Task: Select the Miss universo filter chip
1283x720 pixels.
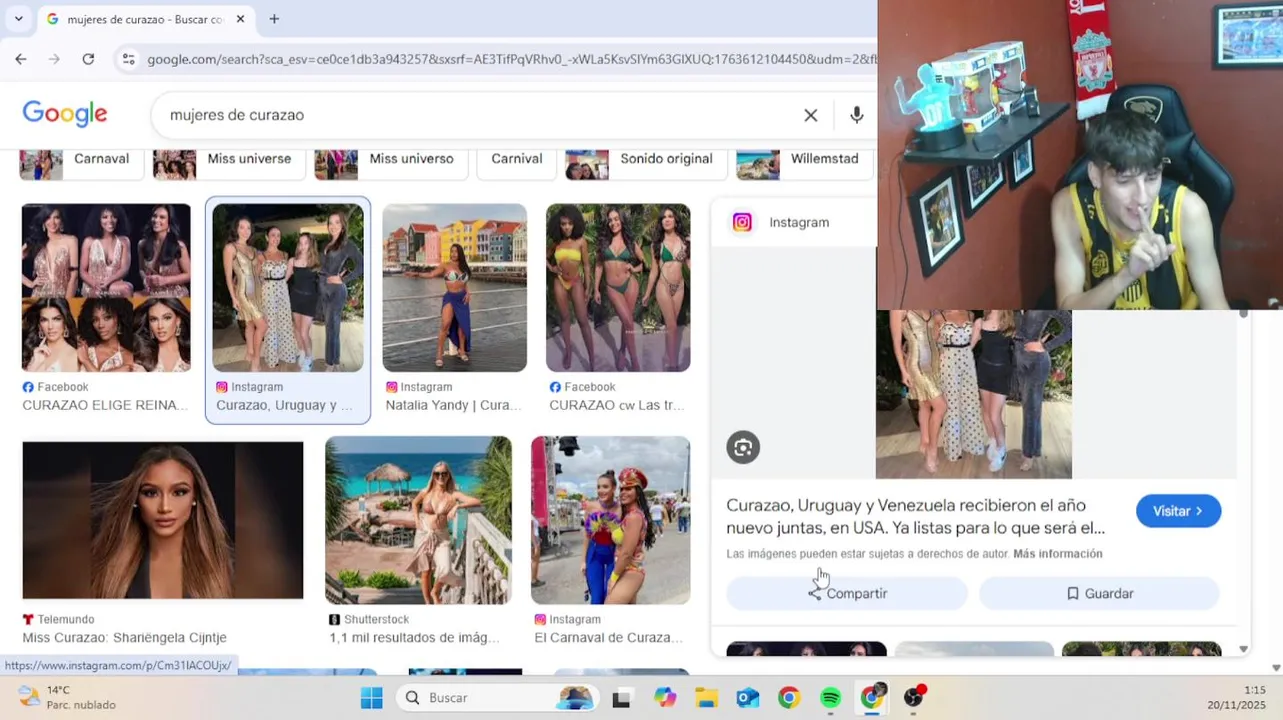Action: pos(391,162)
